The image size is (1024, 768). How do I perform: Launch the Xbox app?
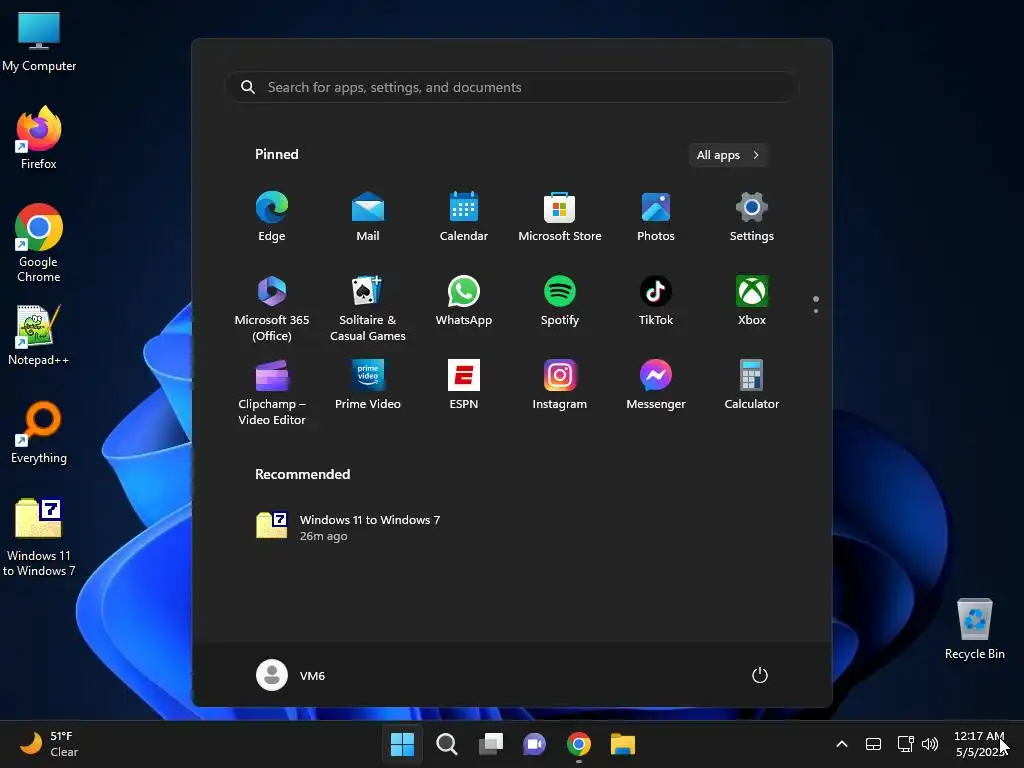(752, 301)
